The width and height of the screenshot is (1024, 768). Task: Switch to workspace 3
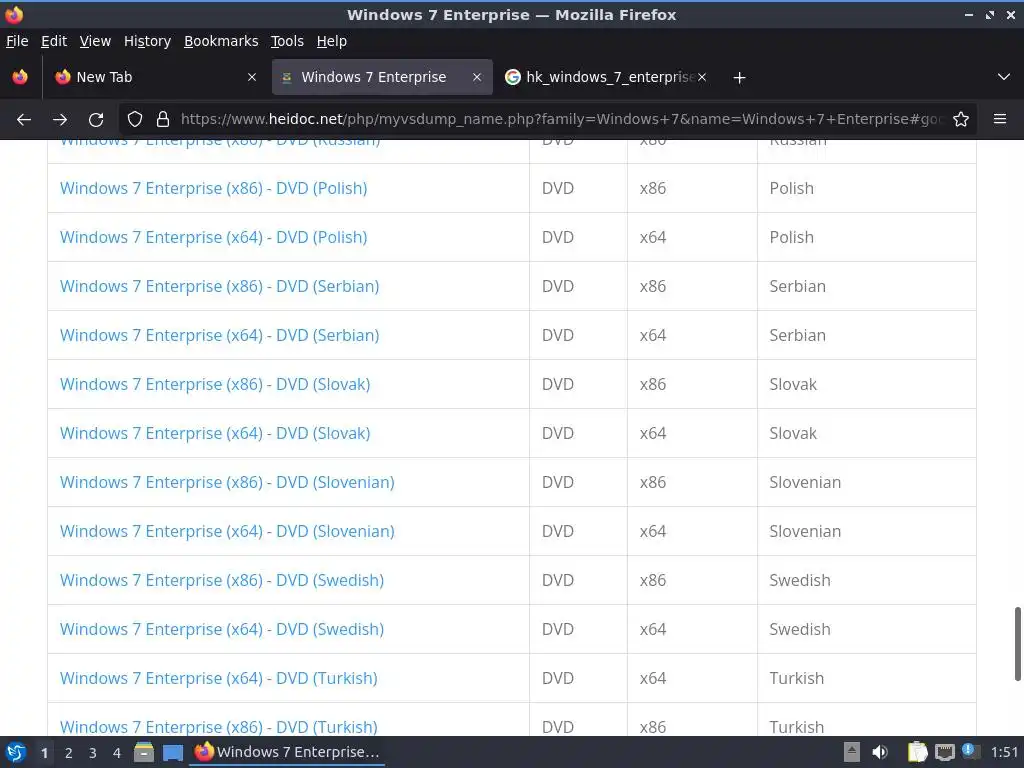[93, 753]
